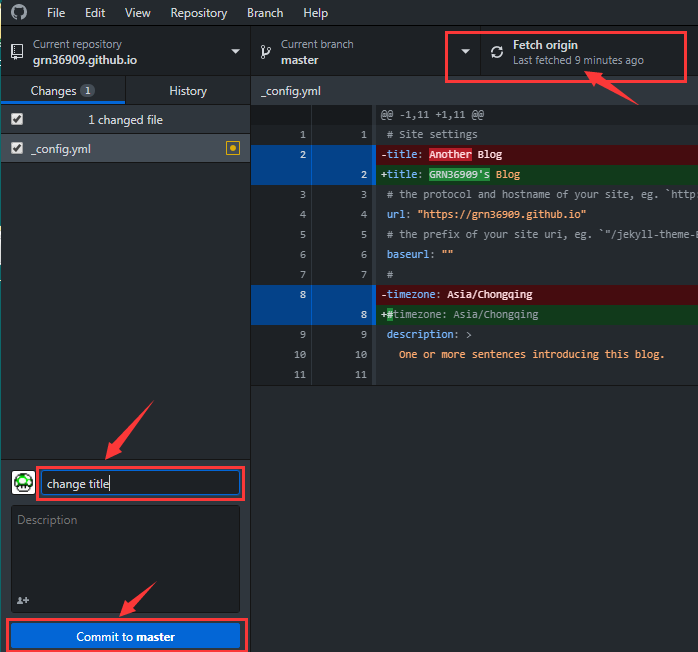698x652 pixels.
Task: Click the branch icon beside master
Action: [265, 52]
